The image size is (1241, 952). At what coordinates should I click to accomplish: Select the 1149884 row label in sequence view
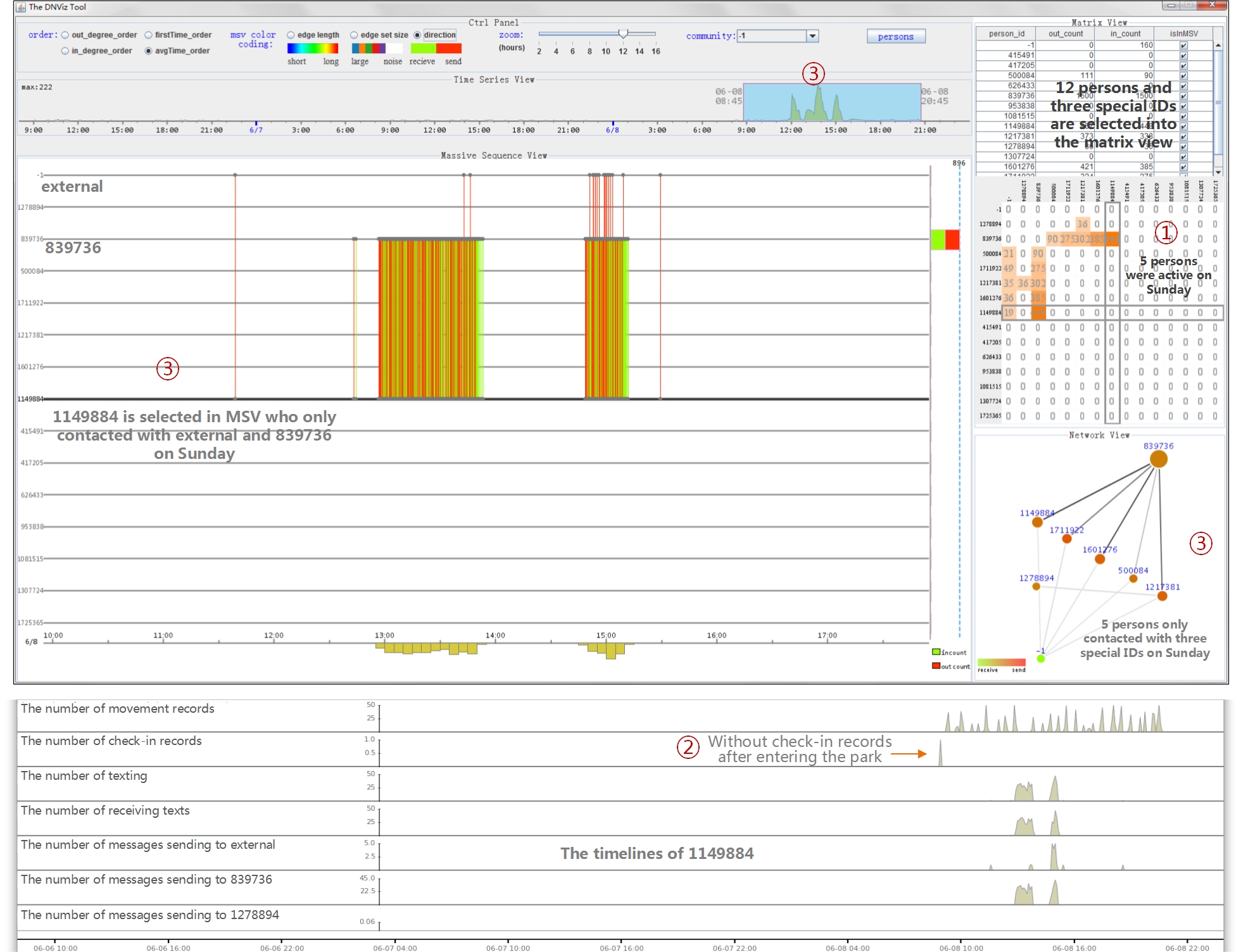[x=31, y=399]
